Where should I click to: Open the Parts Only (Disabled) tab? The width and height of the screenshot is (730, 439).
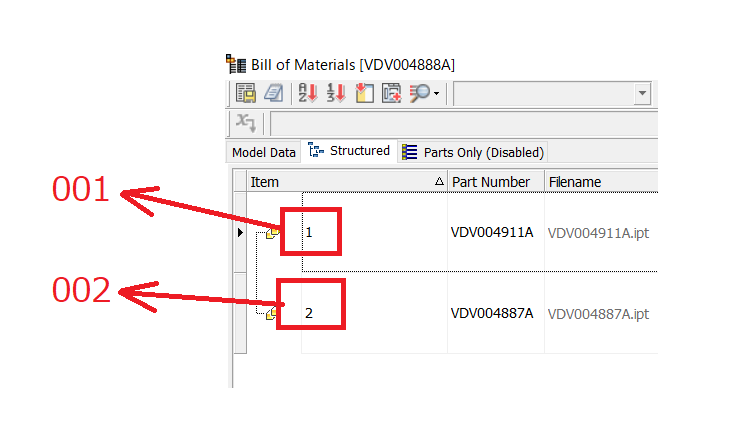(x=473, y=152)
